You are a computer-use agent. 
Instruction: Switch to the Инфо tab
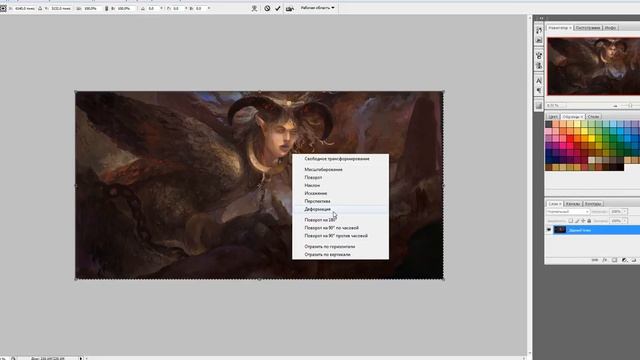click(x=610, y=28)
